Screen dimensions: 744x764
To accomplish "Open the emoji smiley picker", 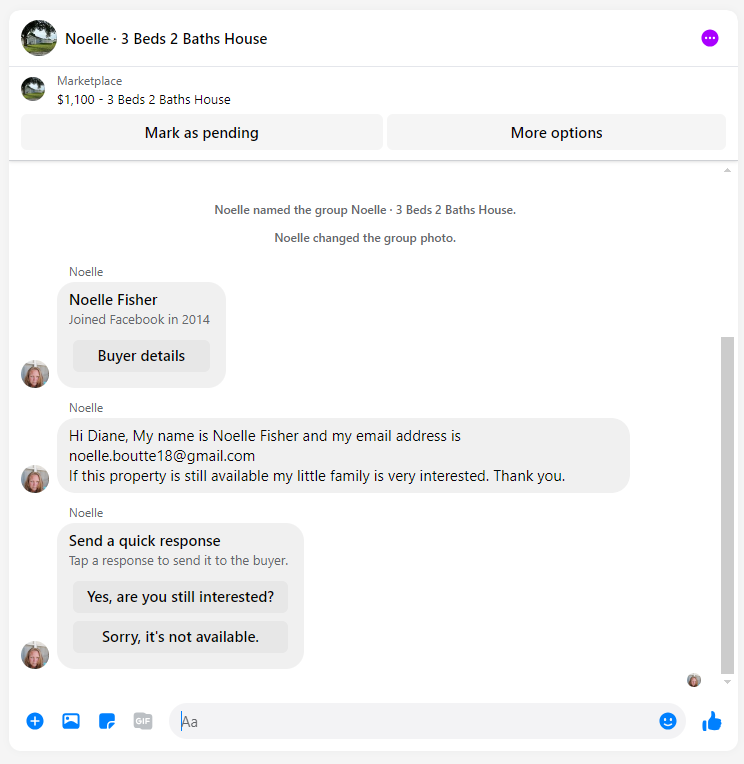I will (x=668, y=721).
